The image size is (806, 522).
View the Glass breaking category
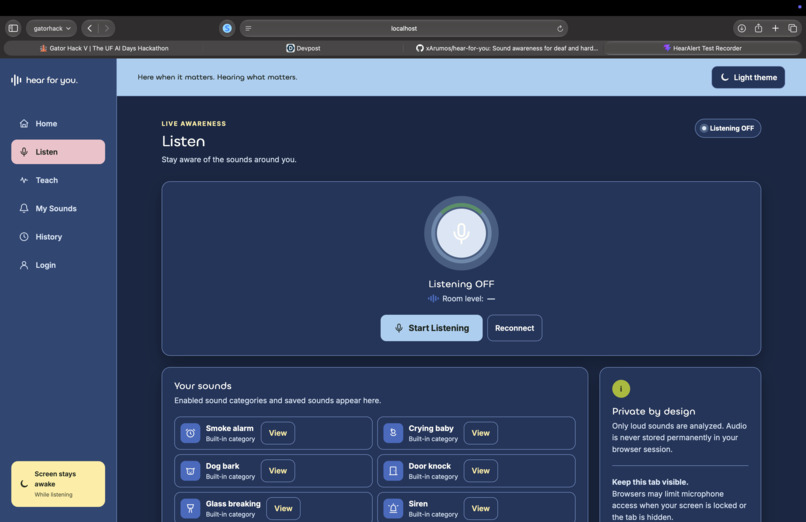pos(283,508)
